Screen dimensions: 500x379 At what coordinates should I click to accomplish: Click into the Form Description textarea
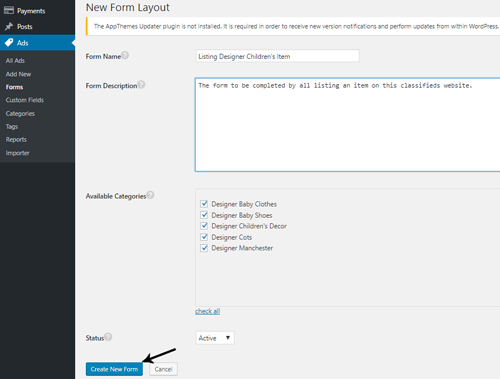347,125
